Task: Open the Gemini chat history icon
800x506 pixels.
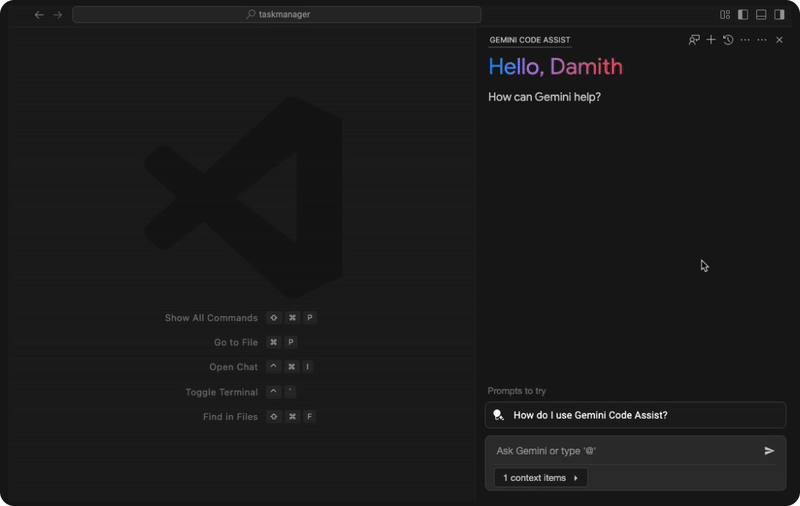Action: coord(728,40)
